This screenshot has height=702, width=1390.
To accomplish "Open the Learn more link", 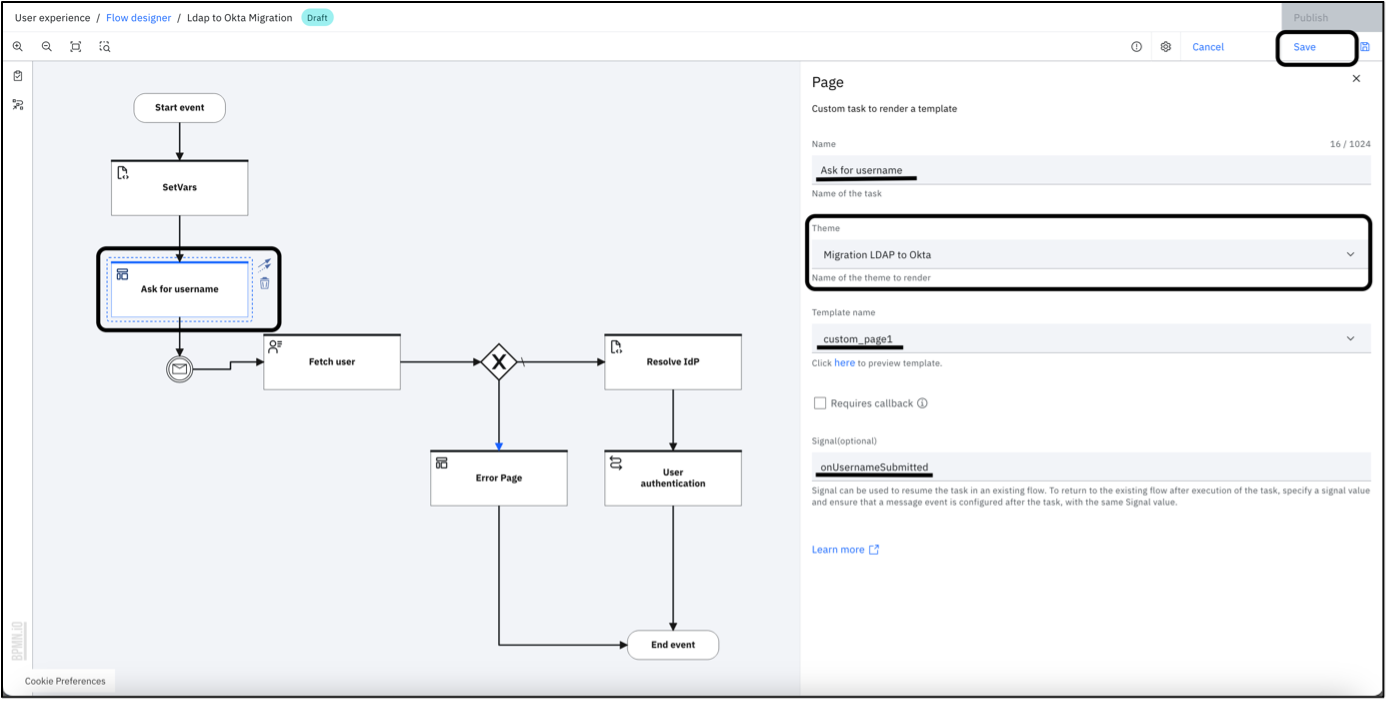I will tap(839, 549).
